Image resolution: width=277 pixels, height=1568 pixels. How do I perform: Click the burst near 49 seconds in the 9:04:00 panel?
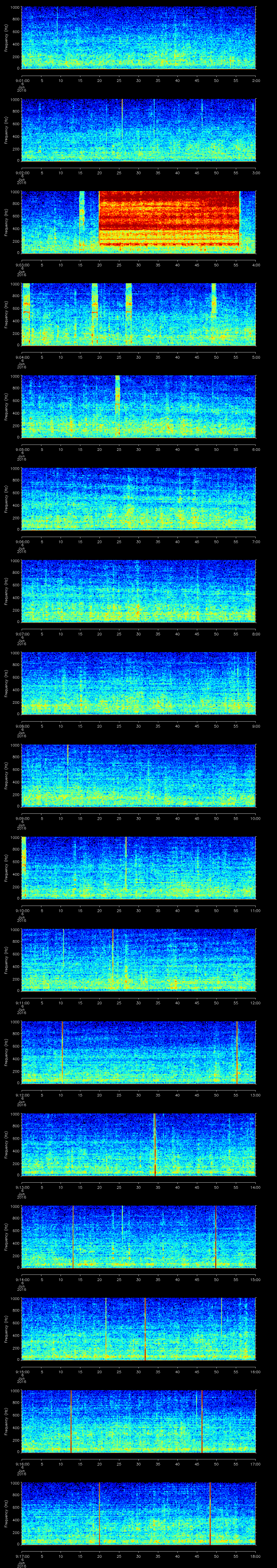coord(214,299)
